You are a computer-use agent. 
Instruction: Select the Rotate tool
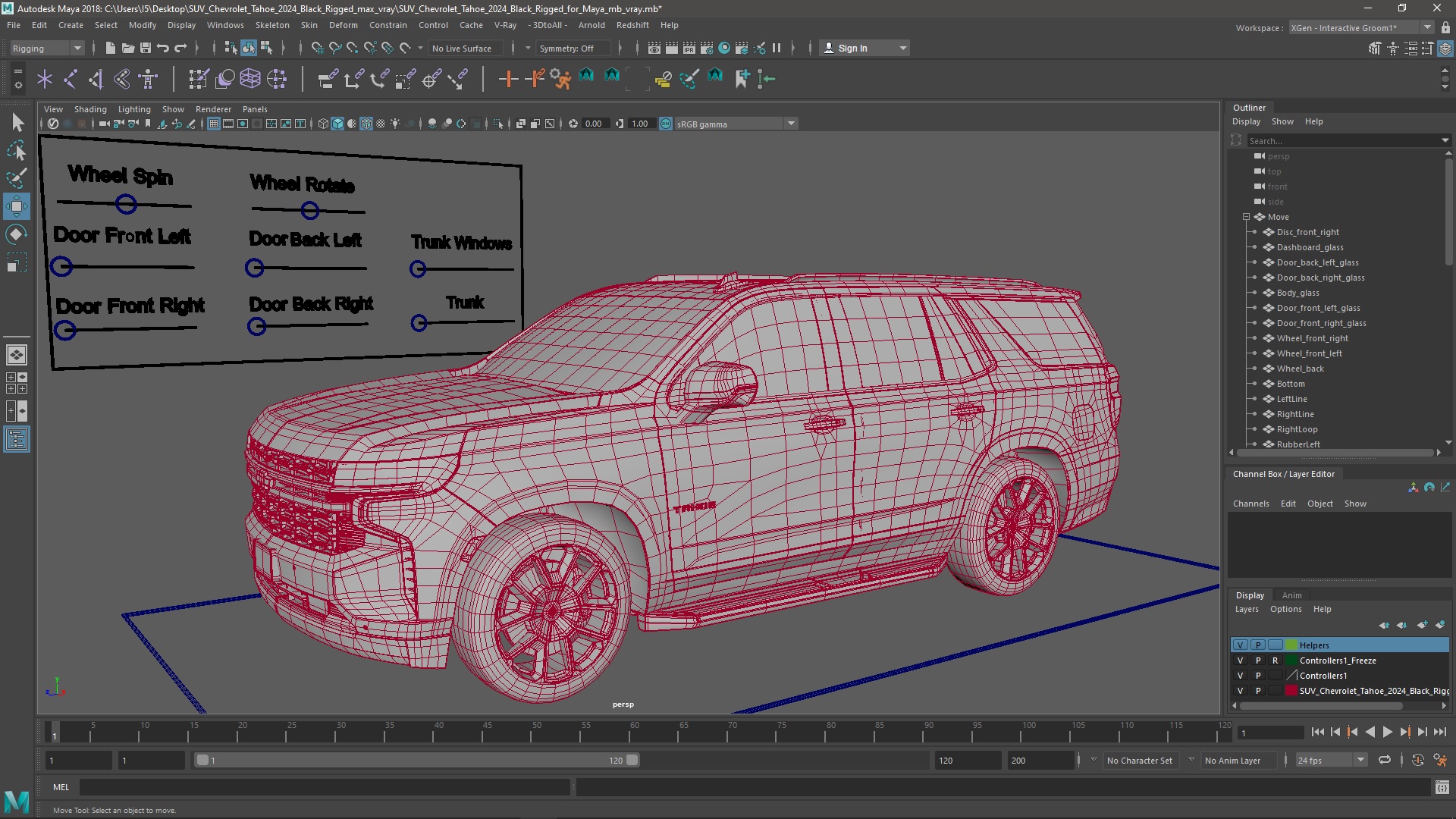pyautogui.click(x=17, y=234)
